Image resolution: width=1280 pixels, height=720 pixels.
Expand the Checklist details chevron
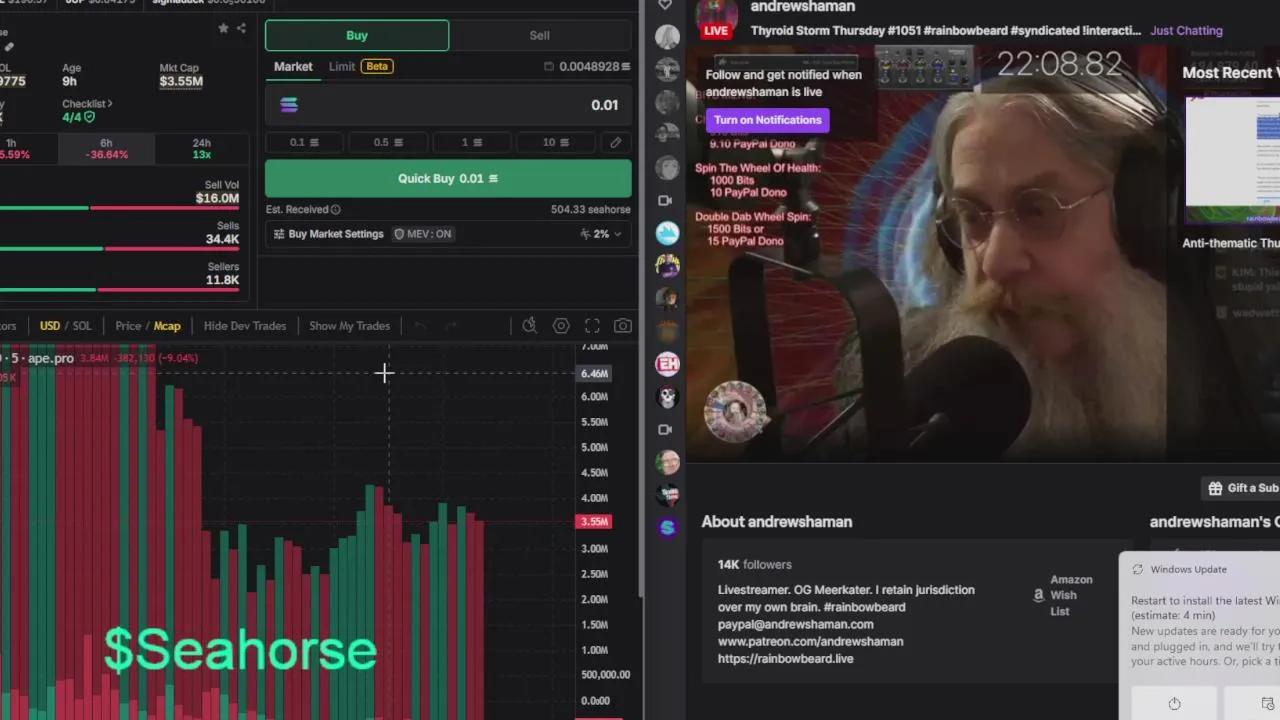110,104
